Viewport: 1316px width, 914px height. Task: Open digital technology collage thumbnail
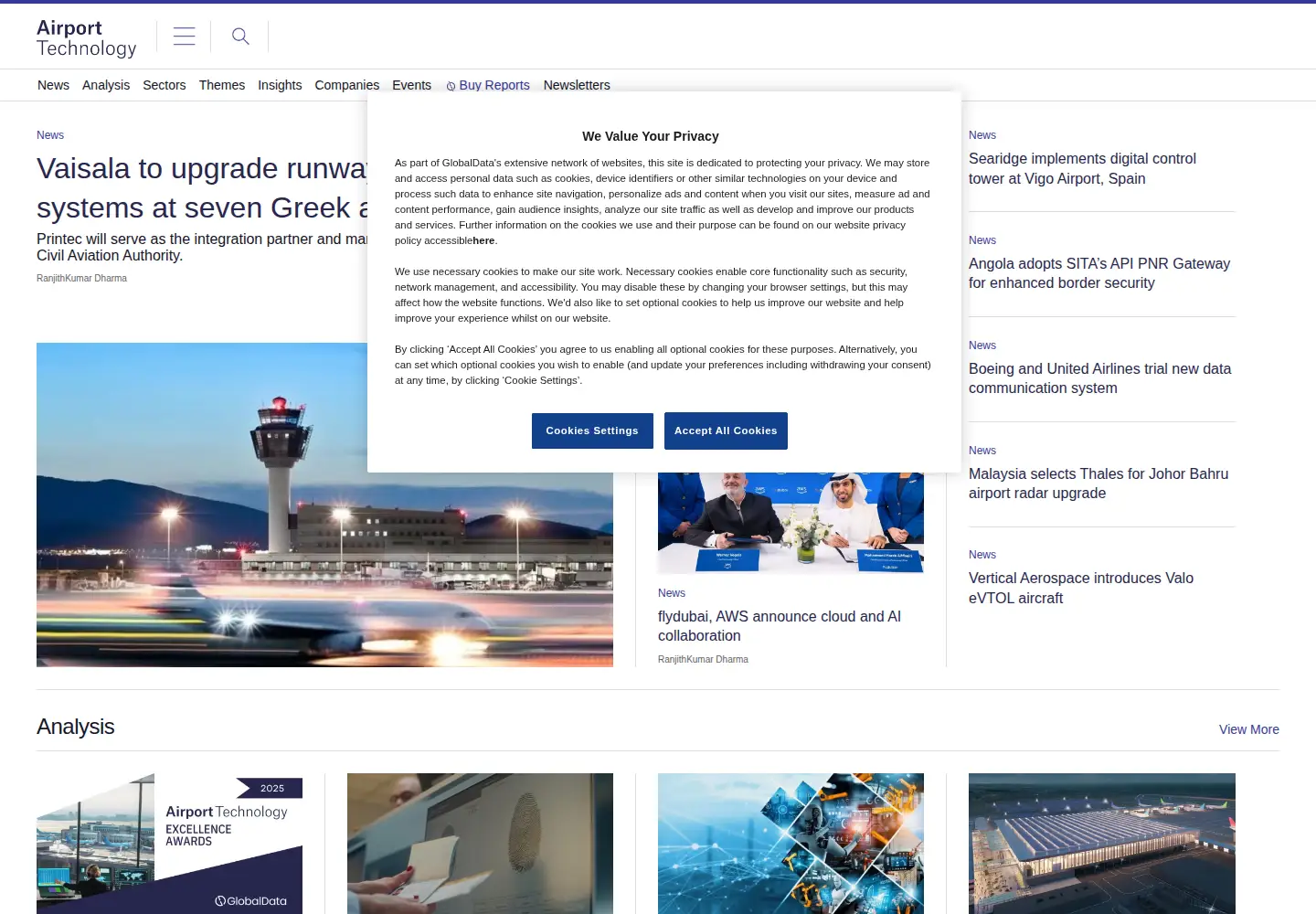coord(791,844)
